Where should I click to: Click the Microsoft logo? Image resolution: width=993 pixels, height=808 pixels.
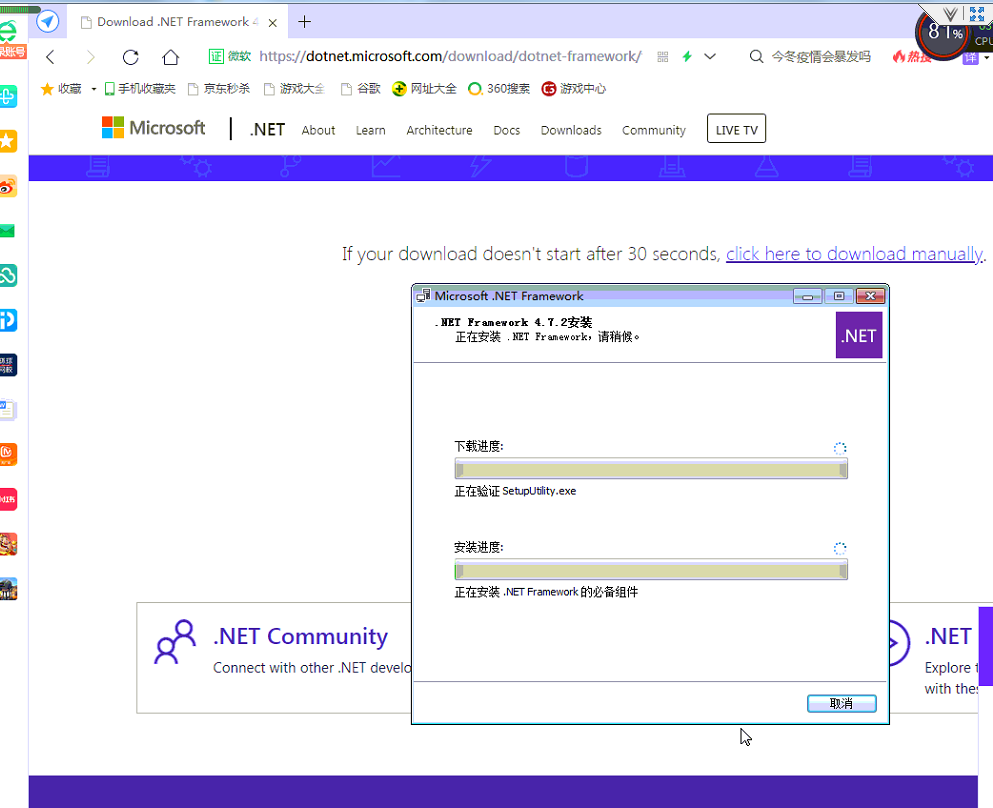coord(153,128)
